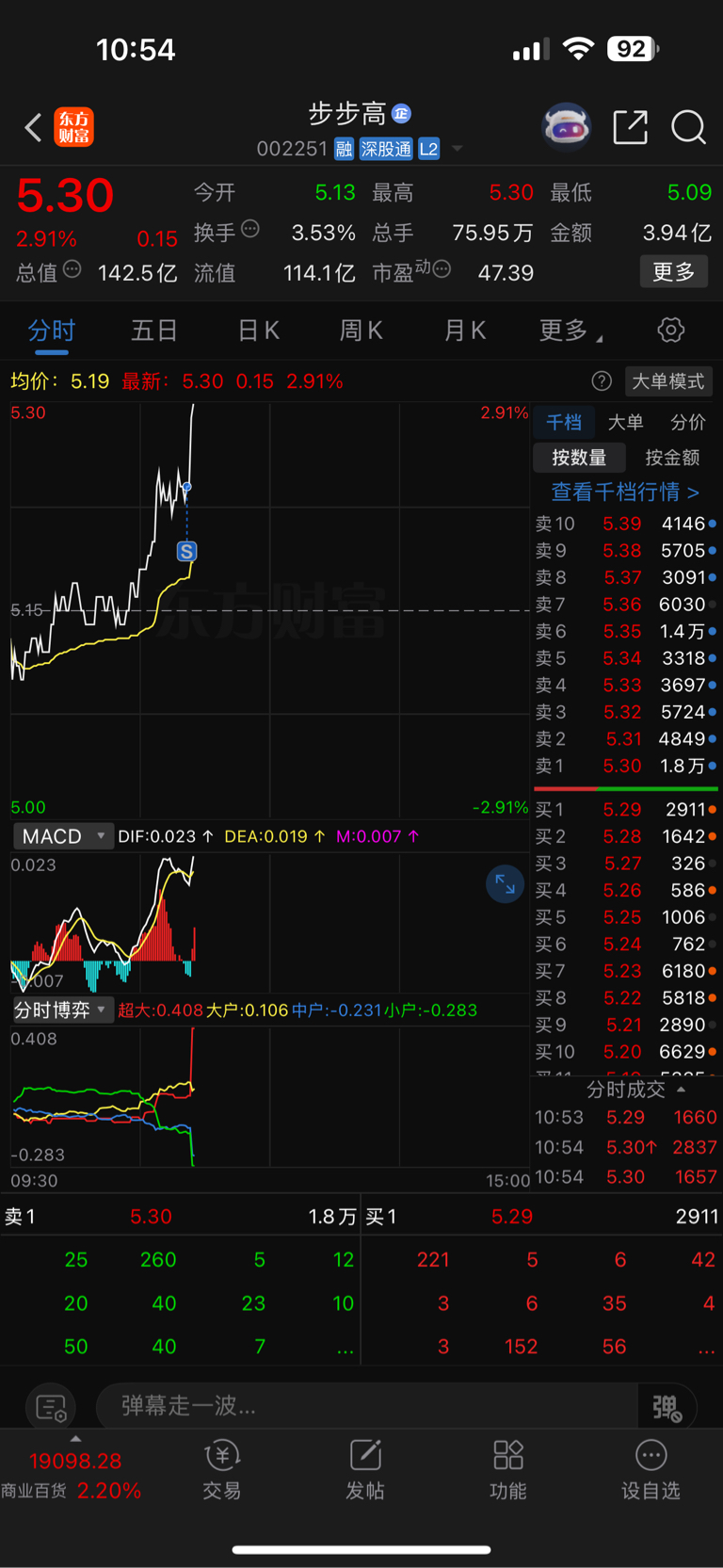The height and width of the screenshot is (1568, 723).
Task: Tap the share export icon
Action: coord(630,127)
